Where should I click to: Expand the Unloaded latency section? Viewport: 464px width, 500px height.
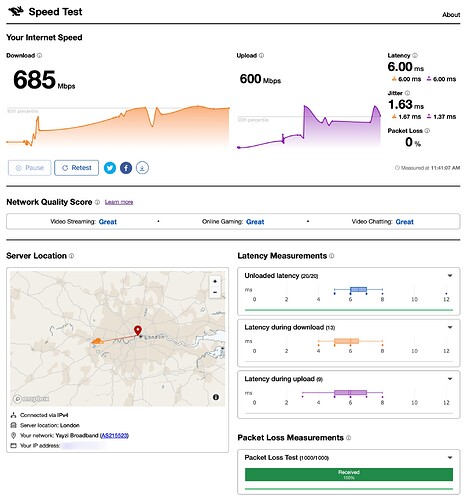point(450,276)
